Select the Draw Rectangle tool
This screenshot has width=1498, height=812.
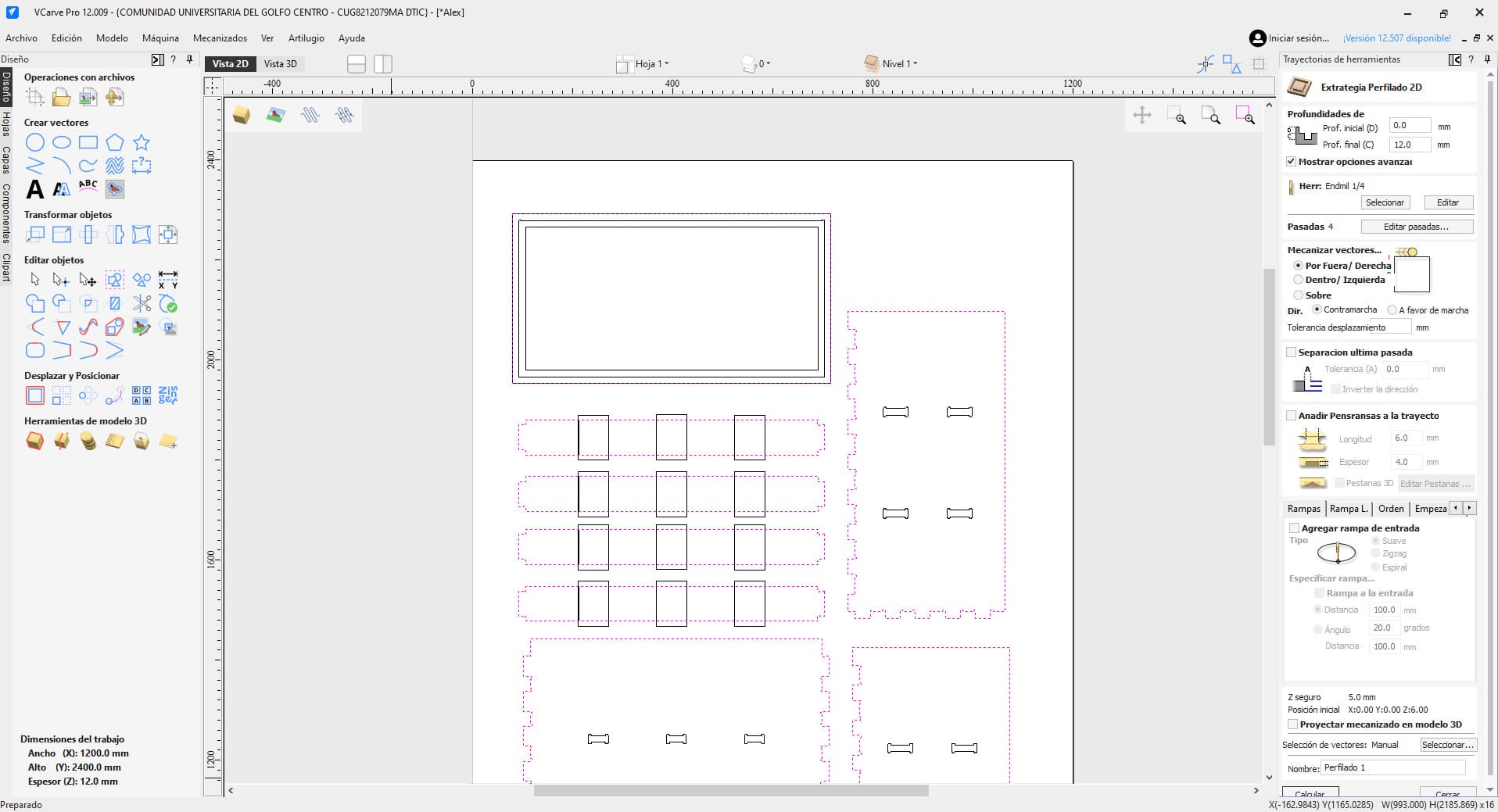point(88,142)
